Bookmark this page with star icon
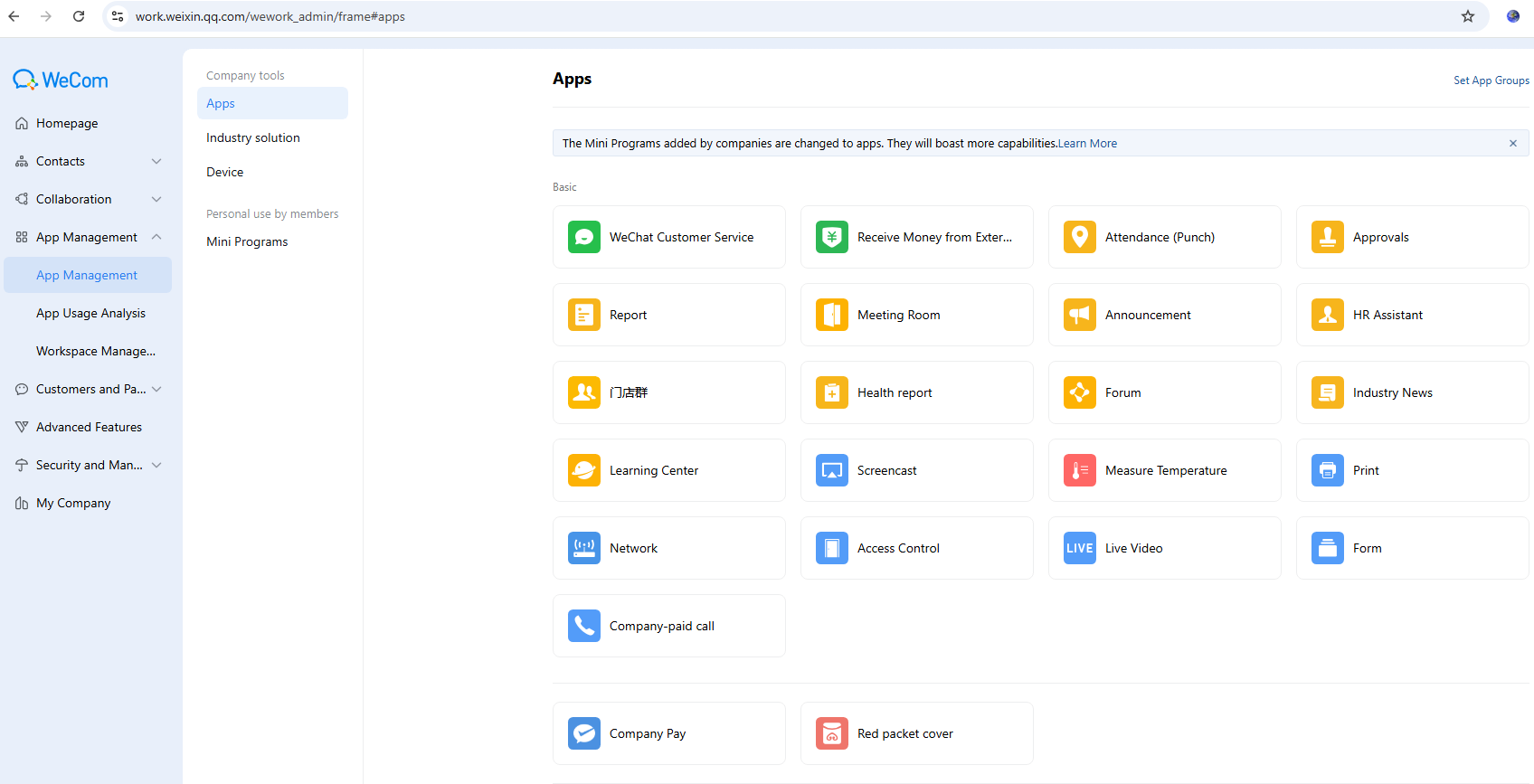This screenshot has height=784, width=1534. point(1468,16)
